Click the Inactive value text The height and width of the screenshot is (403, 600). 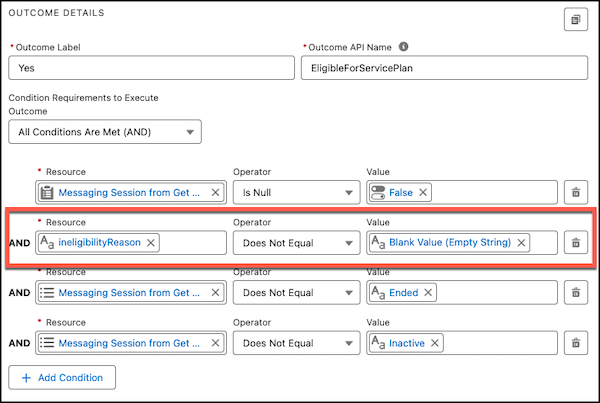click(x=407, y=343)
